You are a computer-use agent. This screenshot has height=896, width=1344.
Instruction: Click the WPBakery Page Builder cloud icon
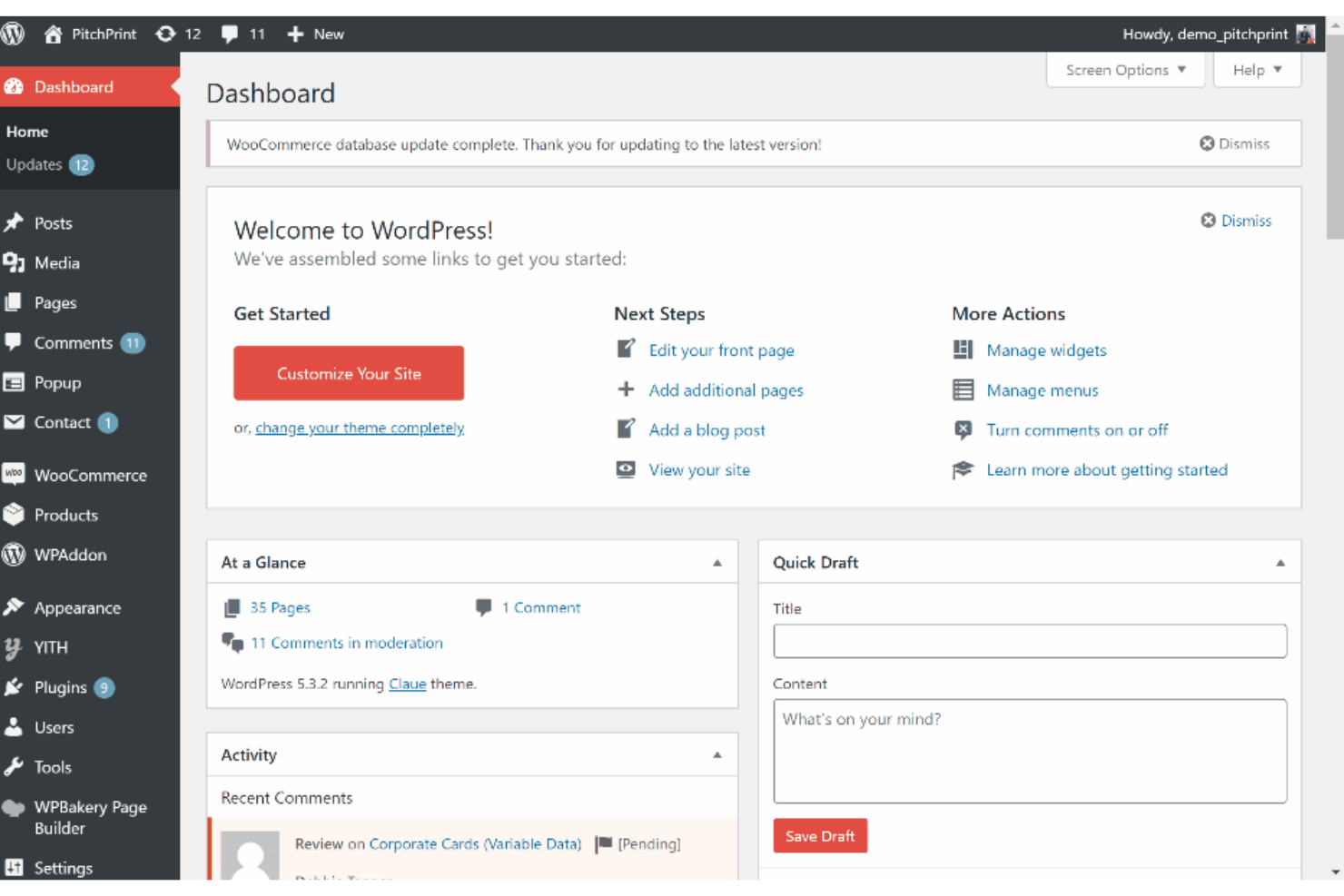(13, 808)
